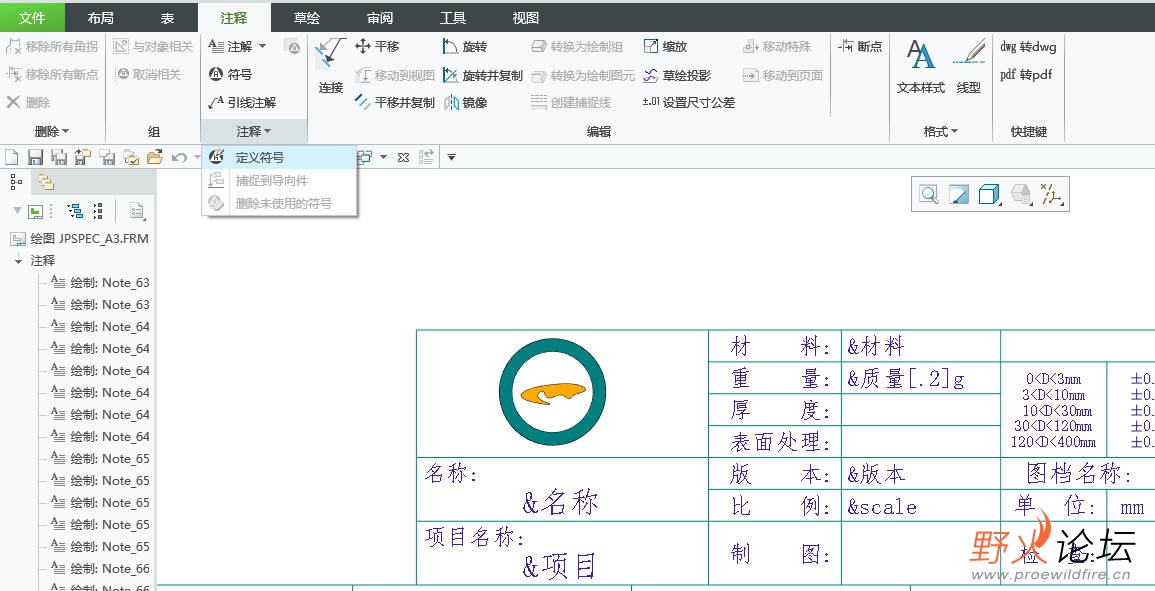The height and width of the screenshot is (591, 1155).
Task: Click the 3D box display style icon
Action: coord(989,195)
